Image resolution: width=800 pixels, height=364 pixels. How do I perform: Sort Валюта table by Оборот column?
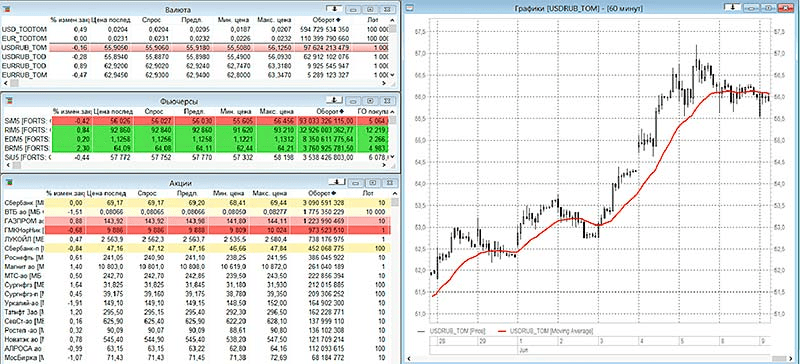[x=327, y=20]
